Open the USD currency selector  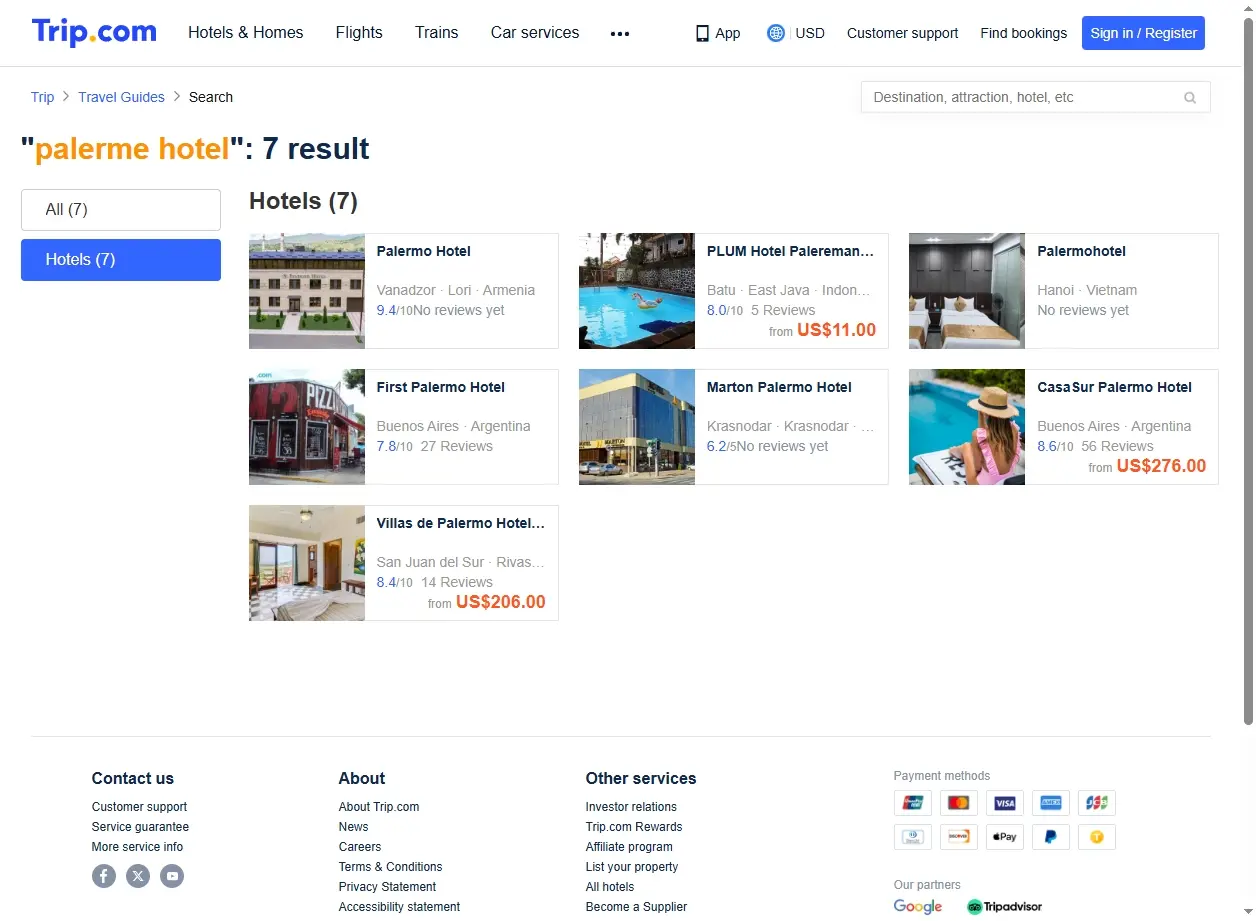(810, 33)
